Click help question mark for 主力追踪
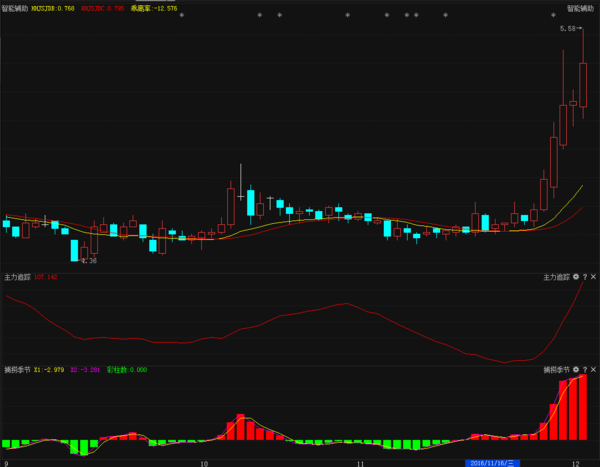 coord(585,277)
